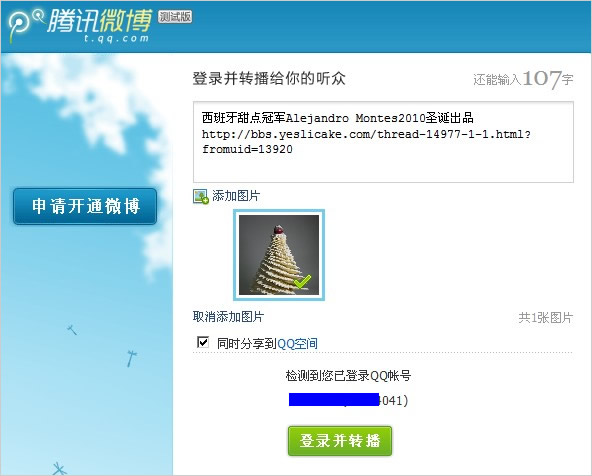Image resolution: width=592 pixels, height=476 pixels.
Task: Click the t.qq.com text under the logo
Action: pyautogui.click(x=116, y=38)
